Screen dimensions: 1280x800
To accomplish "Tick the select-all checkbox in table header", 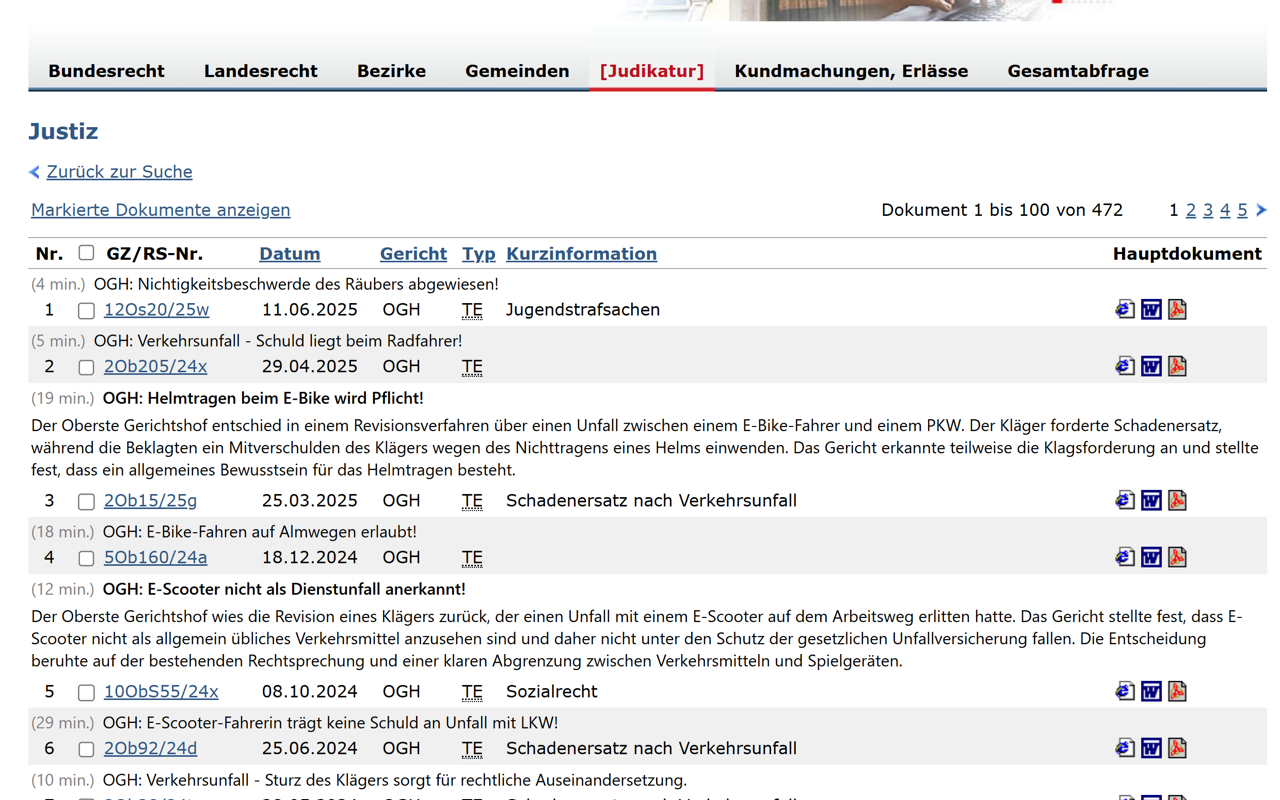I will coord(86,253).
